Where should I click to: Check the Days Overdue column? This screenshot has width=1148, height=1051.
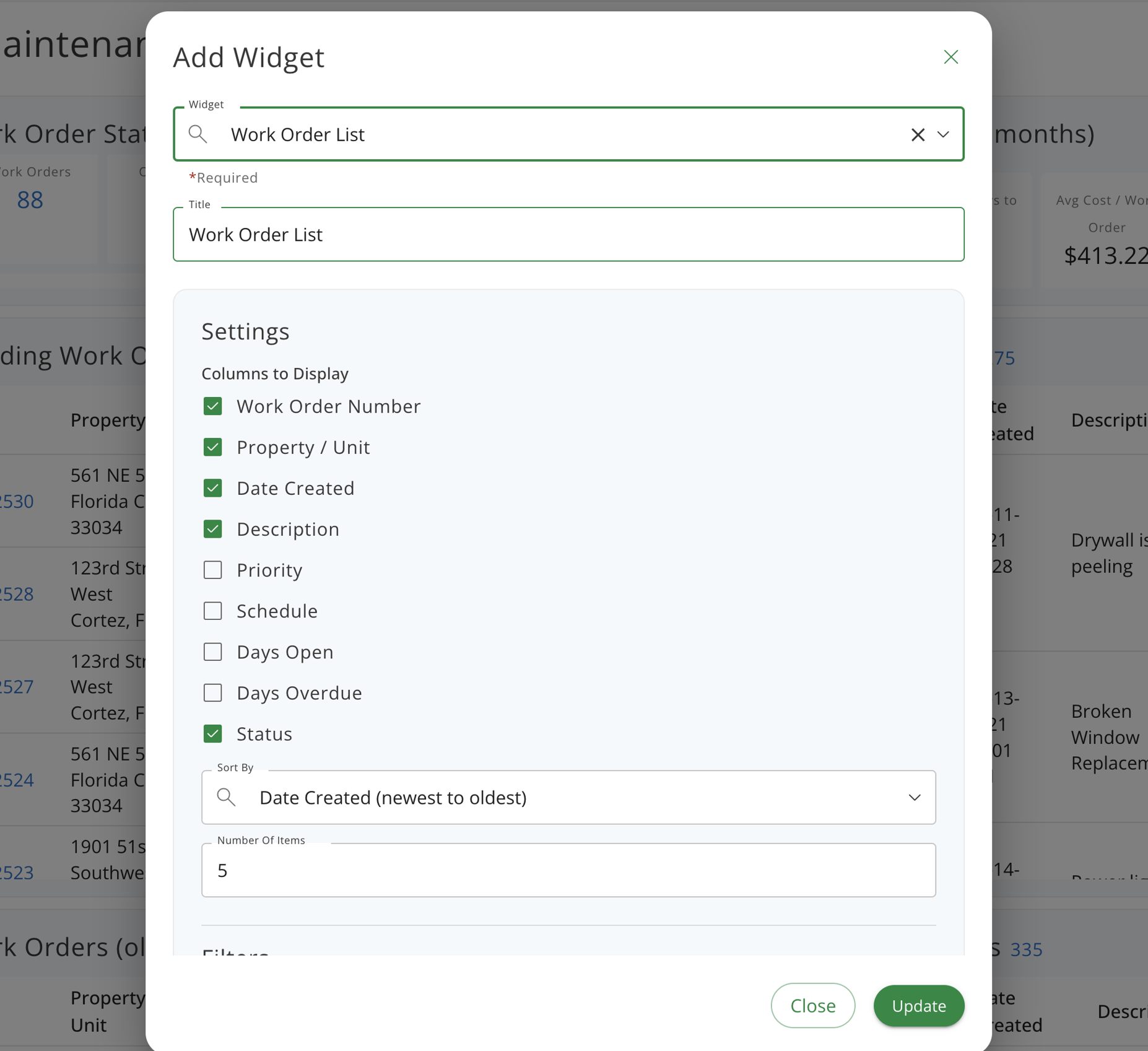(x=212, y=692)
